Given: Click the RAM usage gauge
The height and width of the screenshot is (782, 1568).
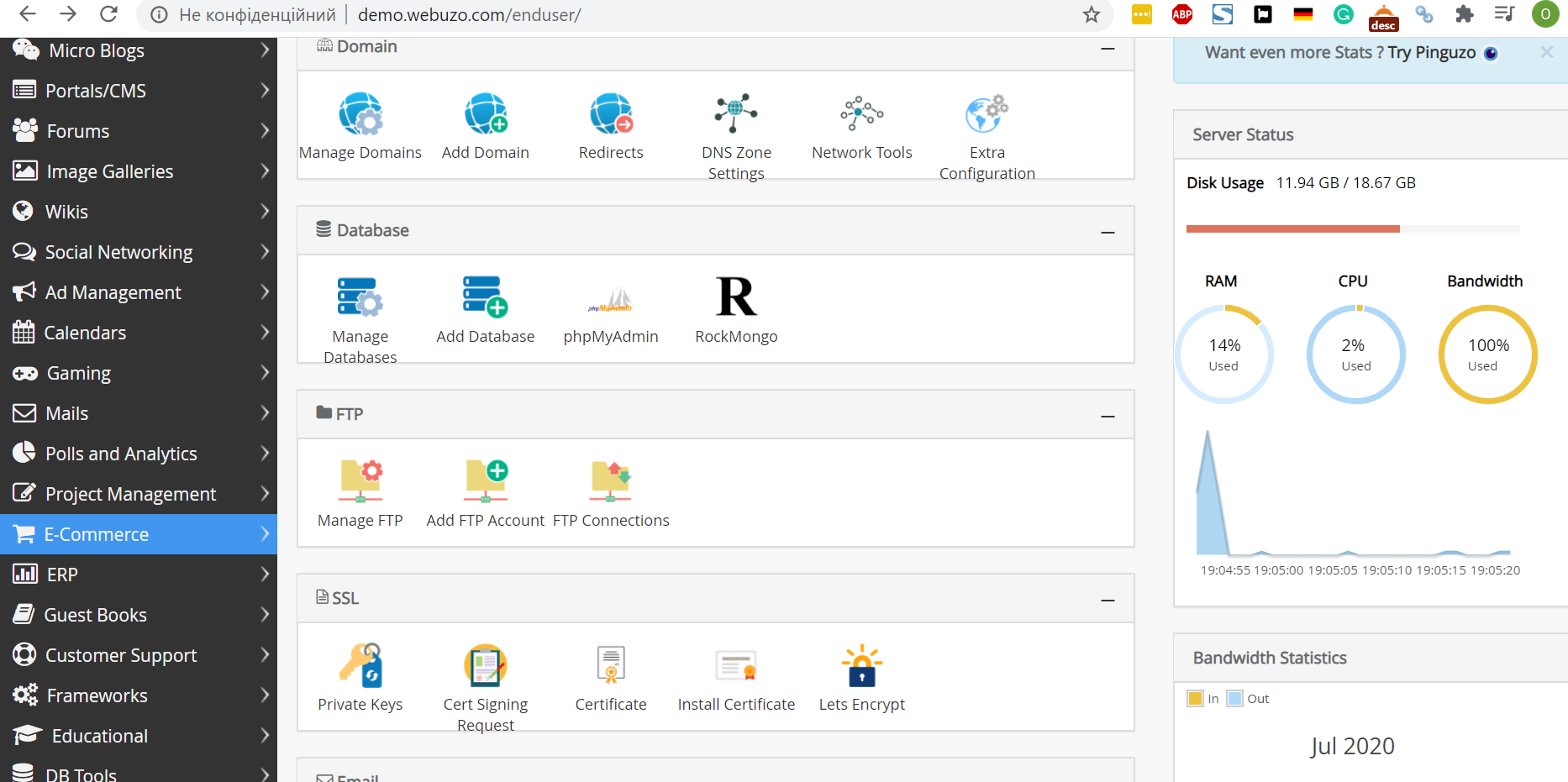Looking at the screenshot, I should (1224, 354).
